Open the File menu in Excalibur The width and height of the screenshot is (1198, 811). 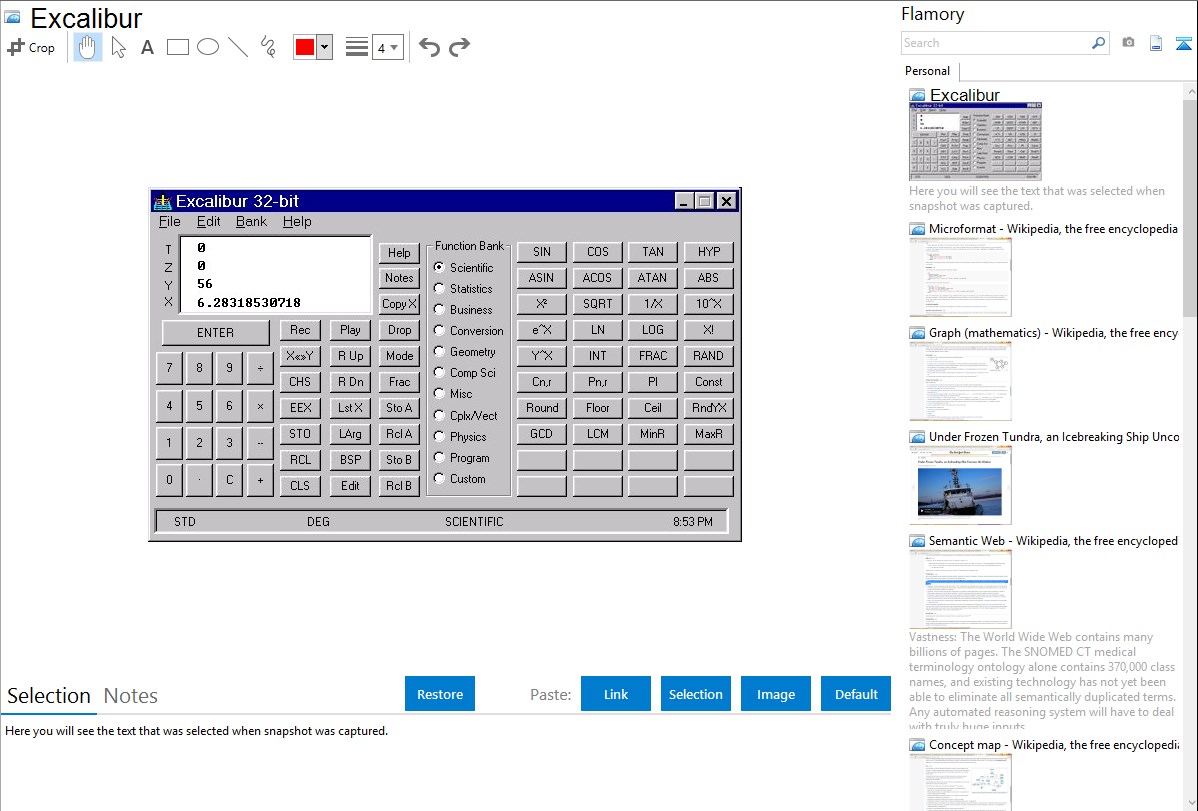coord(170,222)
